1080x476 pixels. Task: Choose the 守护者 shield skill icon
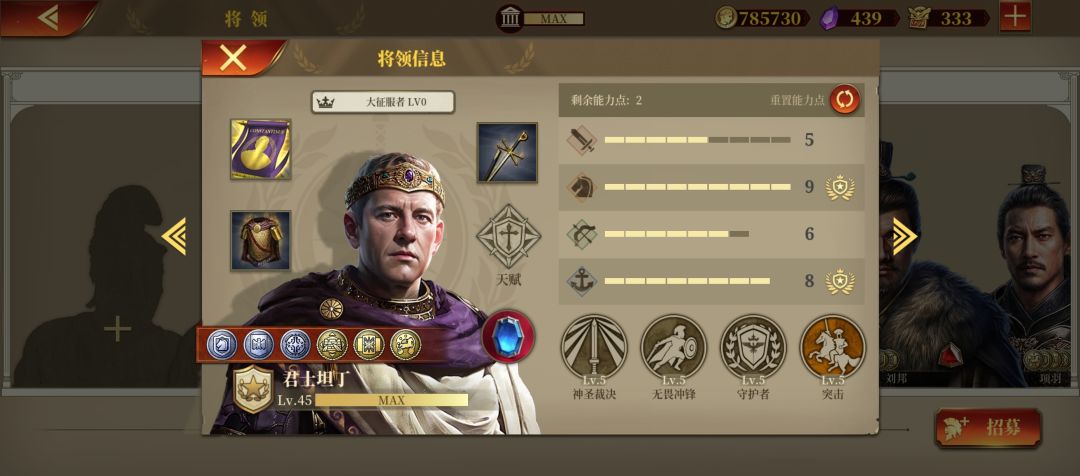pos(753,347)
